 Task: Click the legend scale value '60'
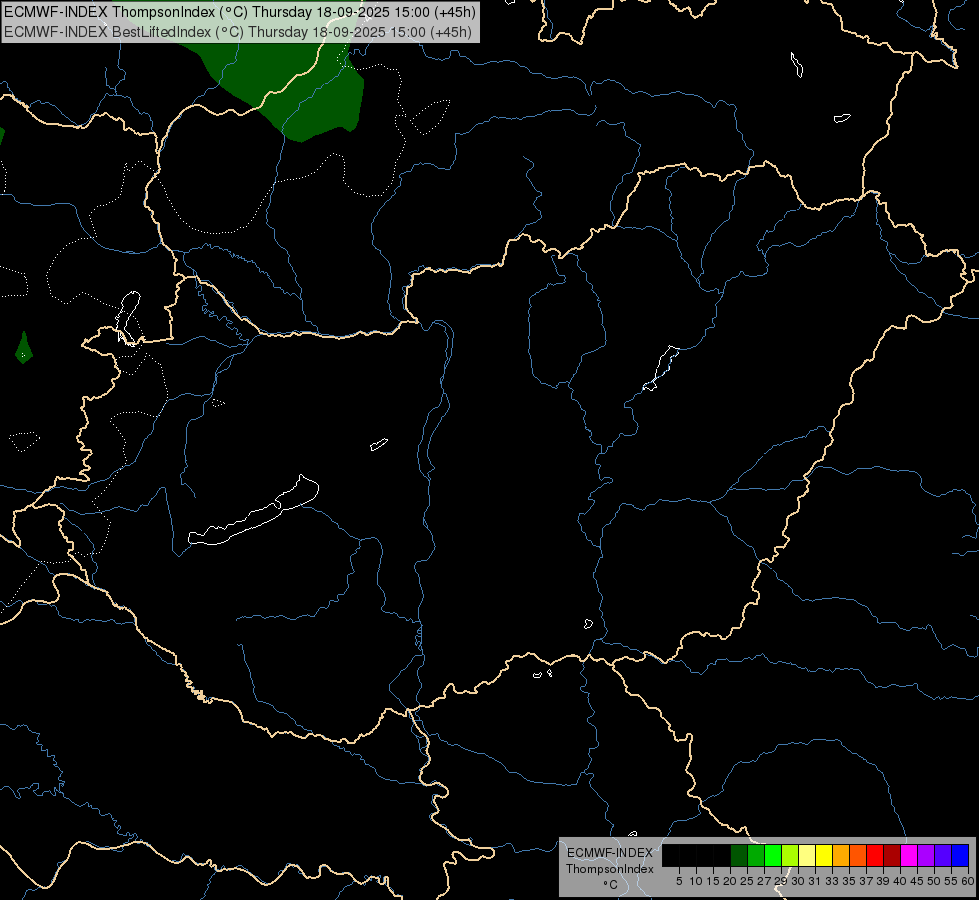(x=968, y=881)
